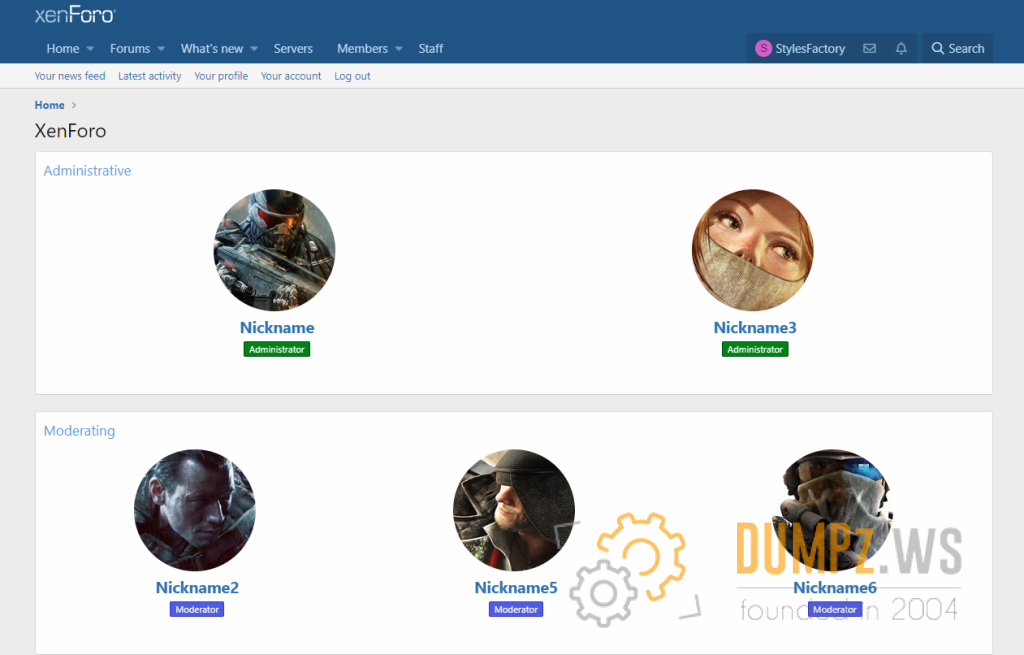Click the Home breadcrumb link
Screen dimensions: 1024x655
pos(49,105)
